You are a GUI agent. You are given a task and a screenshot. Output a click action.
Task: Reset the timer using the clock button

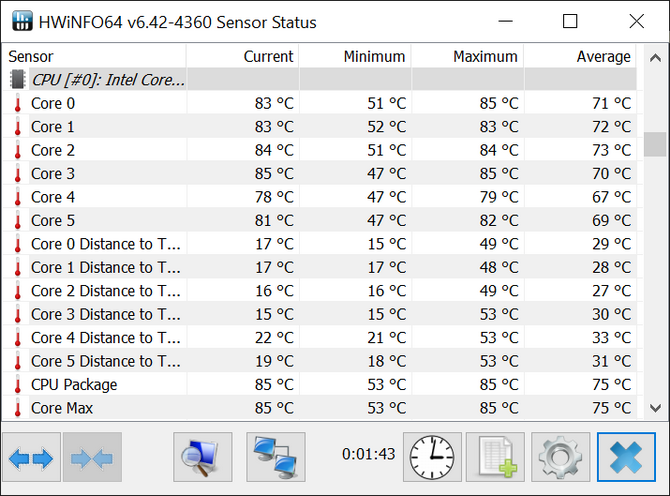pos(432,457)
